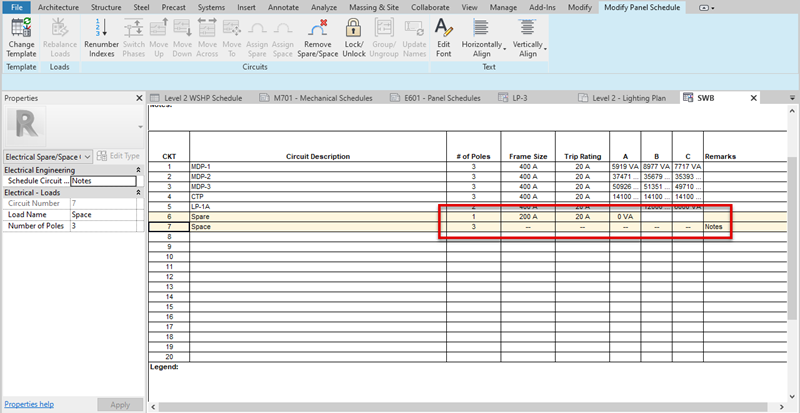Expand the Electrical Spare/Space type selector
800x413 pixels.
click(88, 156)
